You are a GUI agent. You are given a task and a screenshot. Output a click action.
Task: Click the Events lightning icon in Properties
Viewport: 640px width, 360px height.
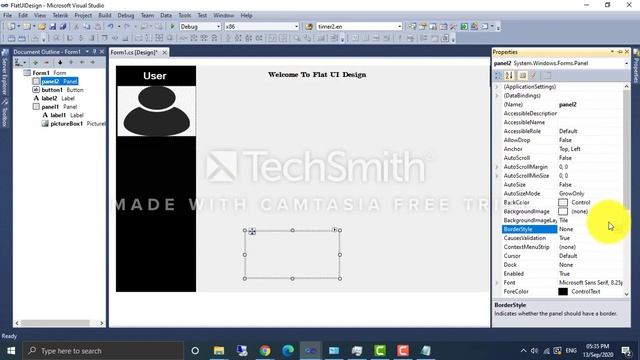(x=533, y=76)
